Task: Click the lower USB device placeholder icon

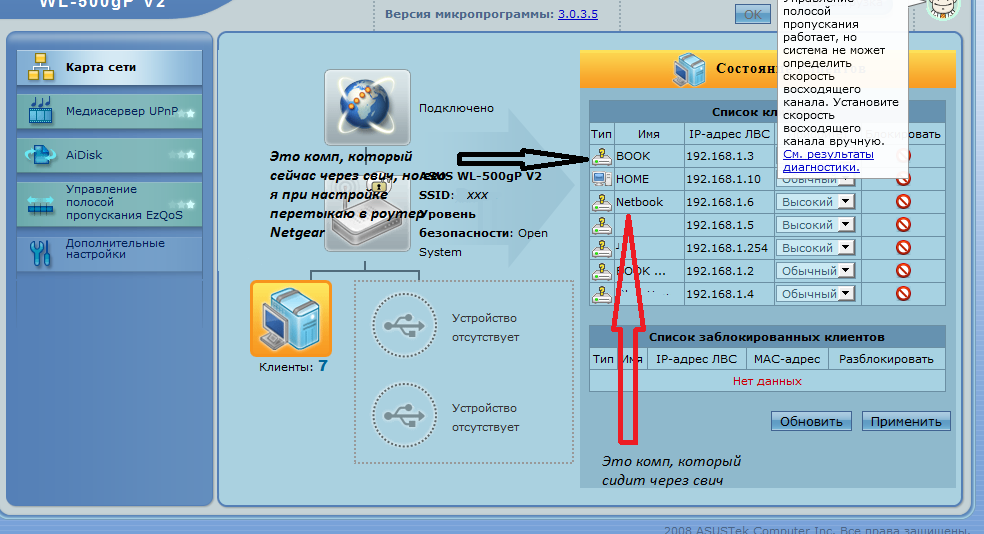Action: click(x=404, y=415)
